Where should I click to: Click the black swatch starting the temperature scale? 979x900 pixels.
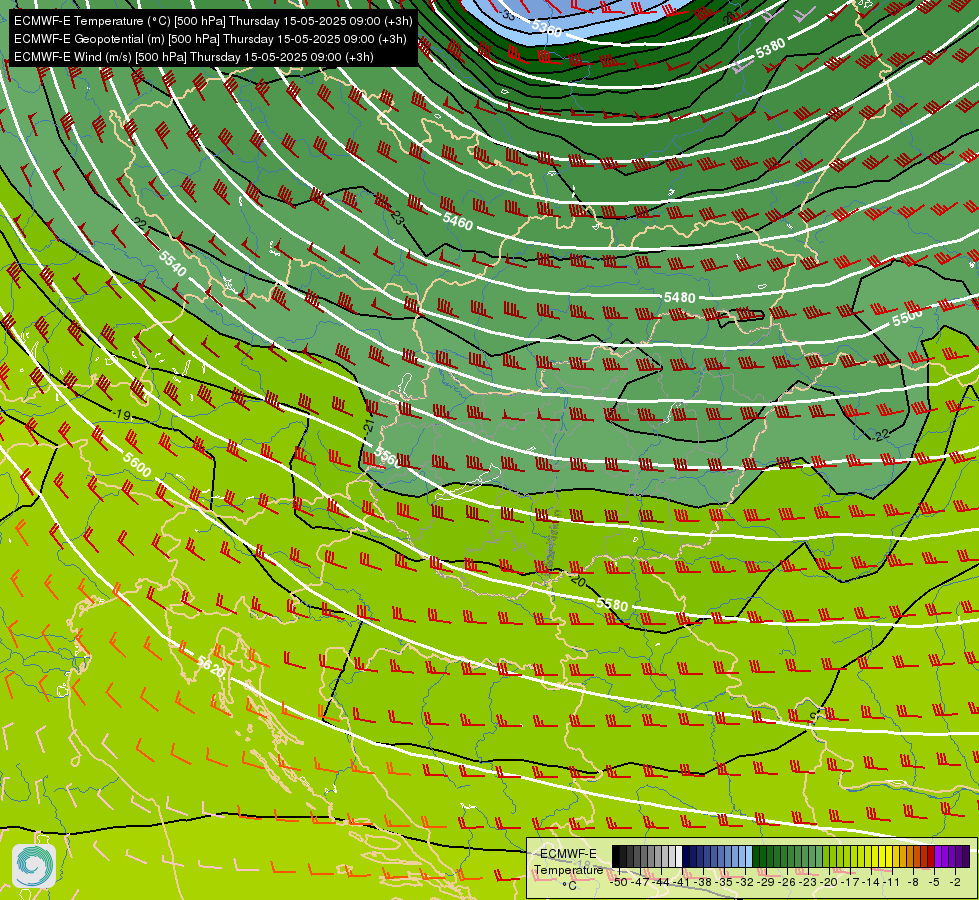coord(616,856)
